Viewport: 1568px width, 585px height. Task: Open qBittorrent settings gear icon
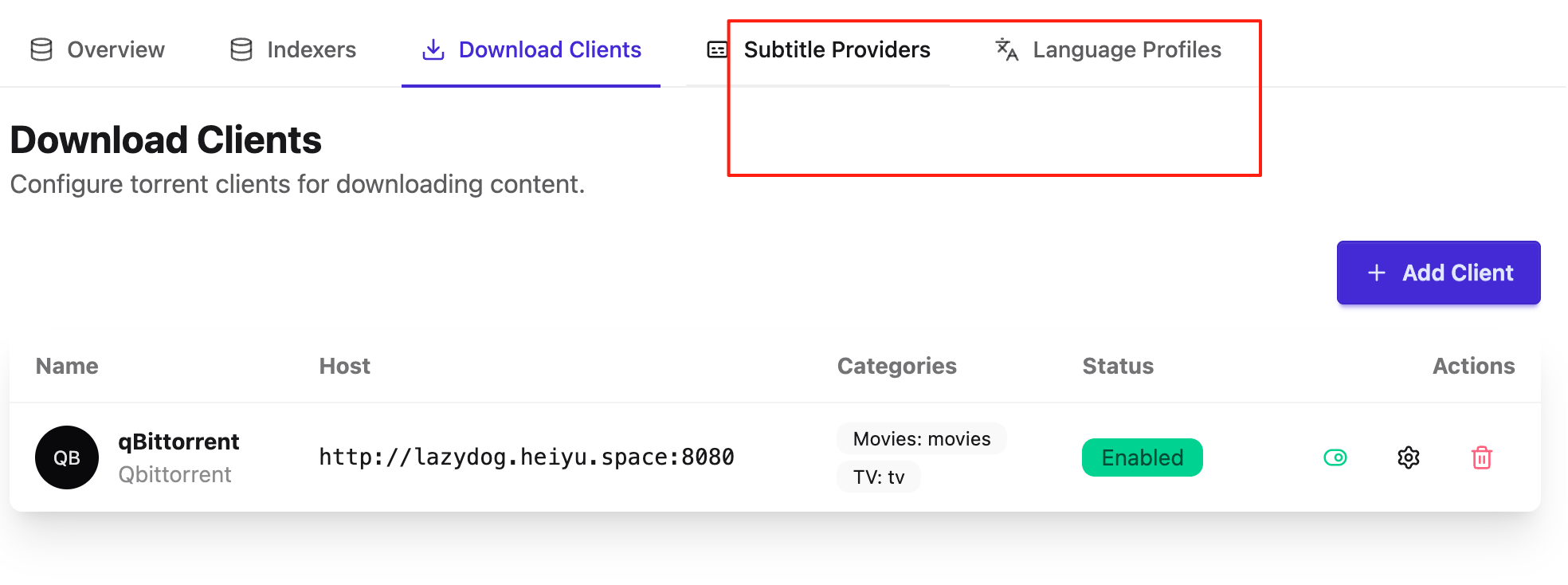tap(1409, 457)
